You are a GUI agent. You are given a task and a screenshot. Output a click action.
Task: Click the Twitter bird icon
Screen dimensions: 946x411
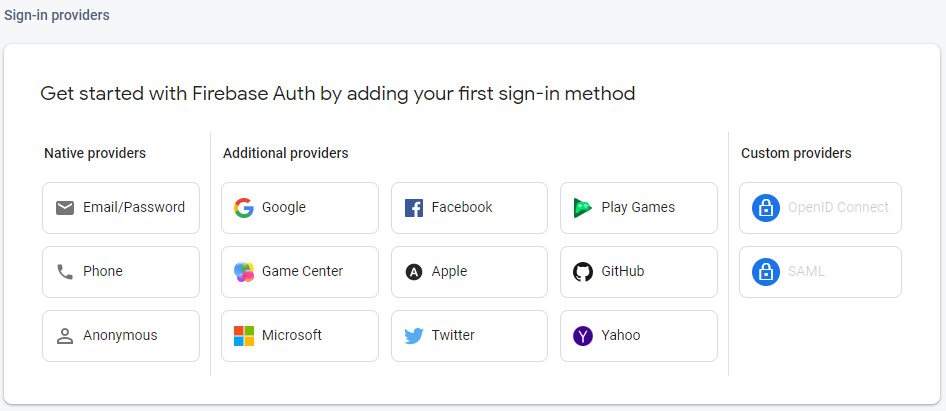413,336
